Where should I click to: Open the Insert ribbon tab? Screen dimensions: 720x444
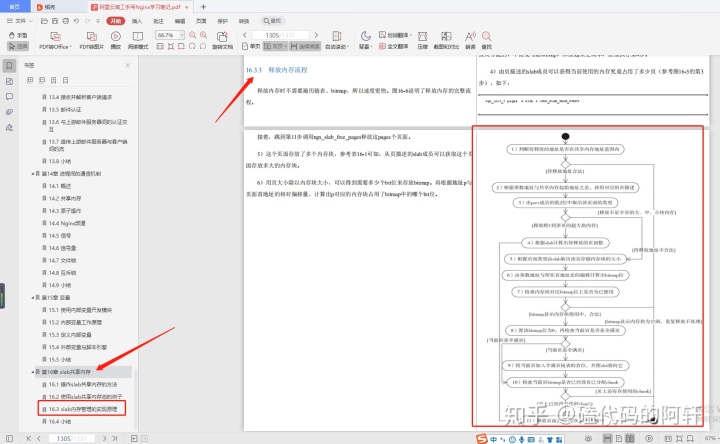tap(137, 21)
